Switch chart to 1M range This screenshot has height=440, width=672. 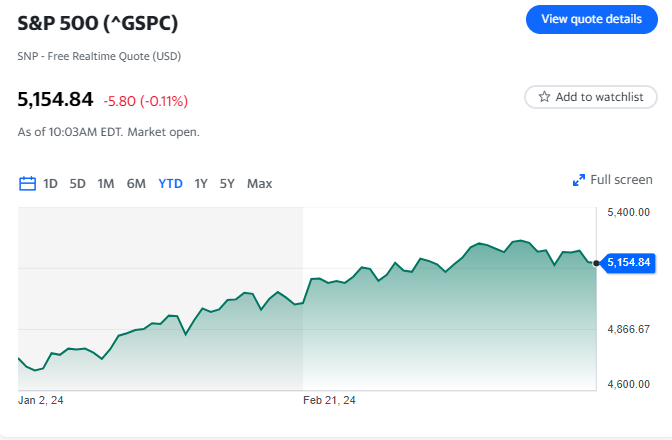106,183
